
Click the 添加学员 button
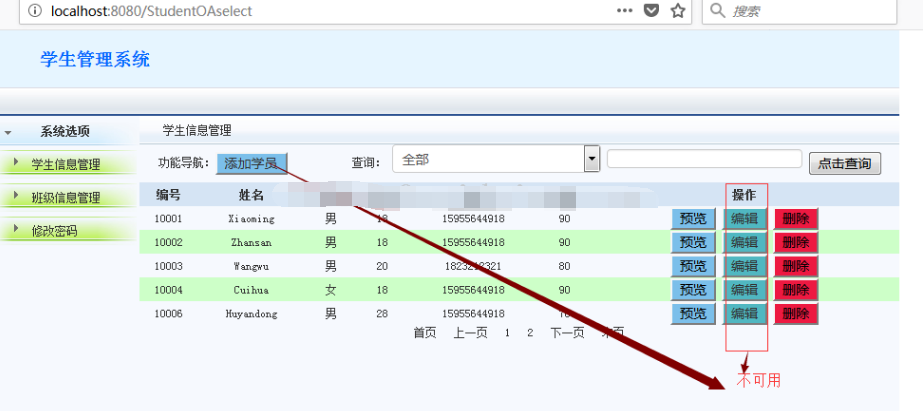click(251, 163)
